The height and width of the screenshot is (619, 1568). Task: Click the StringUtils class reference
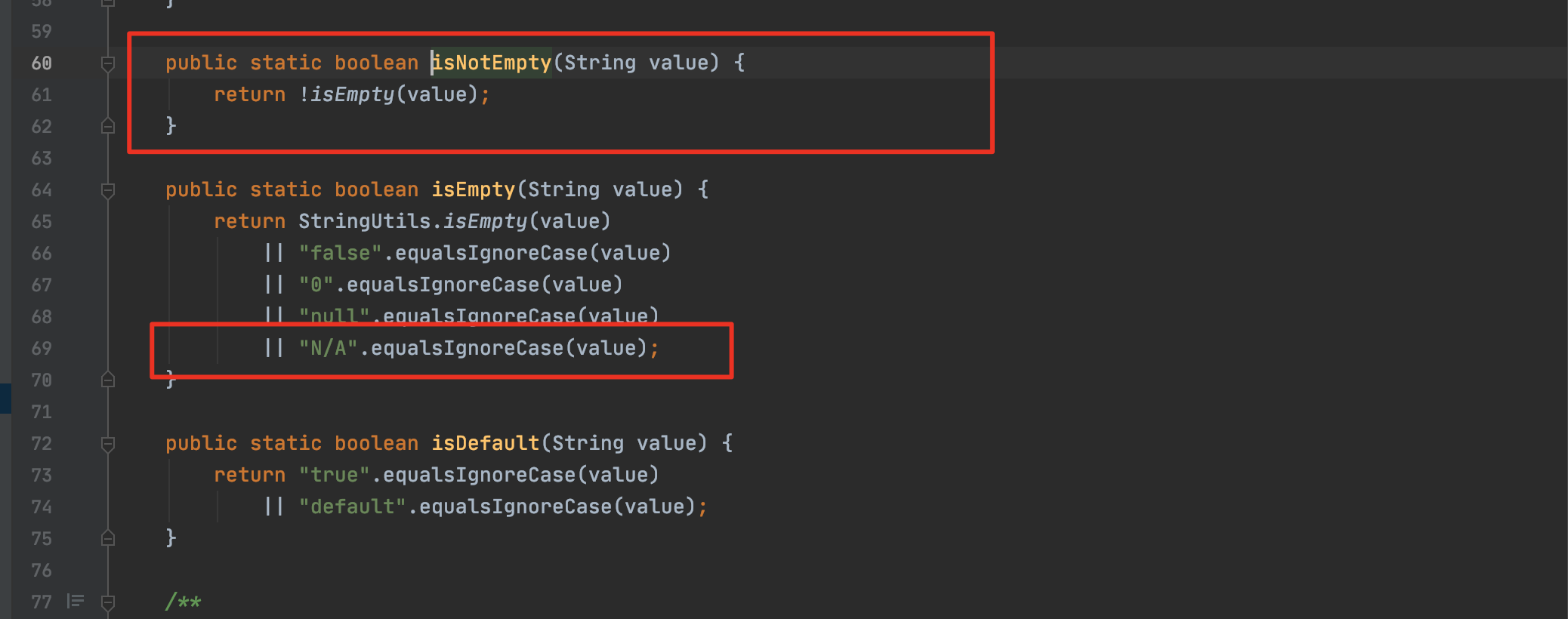coord(365,221)
